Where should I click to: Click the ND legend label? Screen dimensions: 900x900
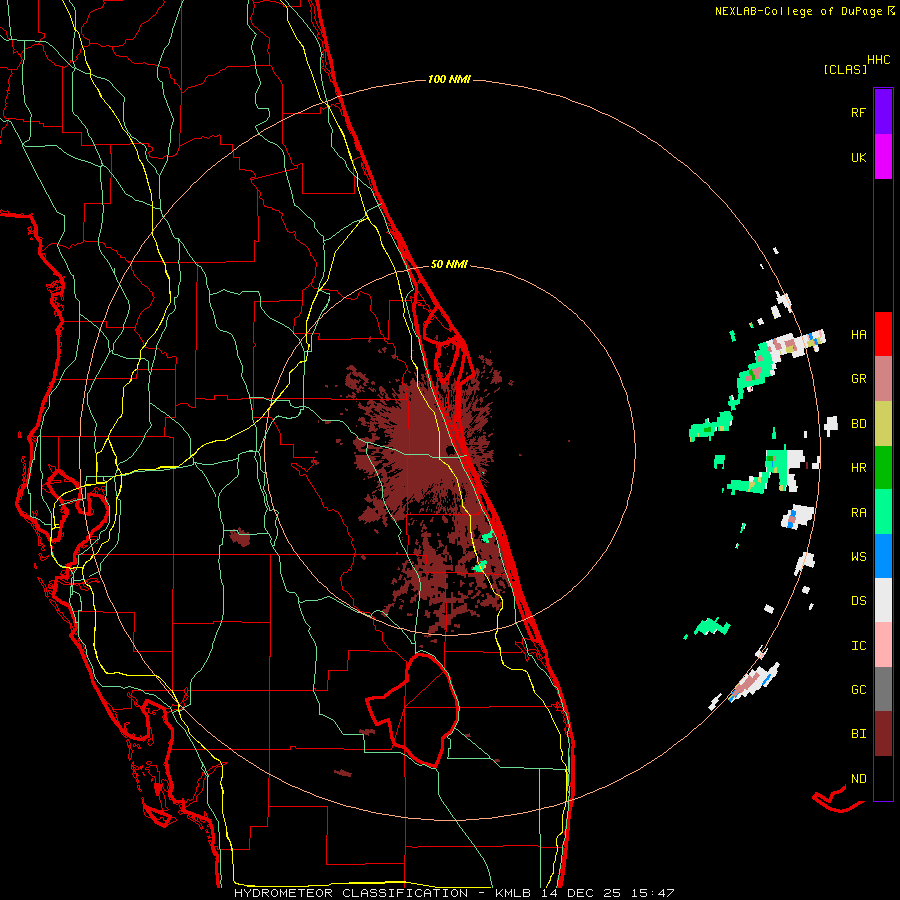click(858, 779)
